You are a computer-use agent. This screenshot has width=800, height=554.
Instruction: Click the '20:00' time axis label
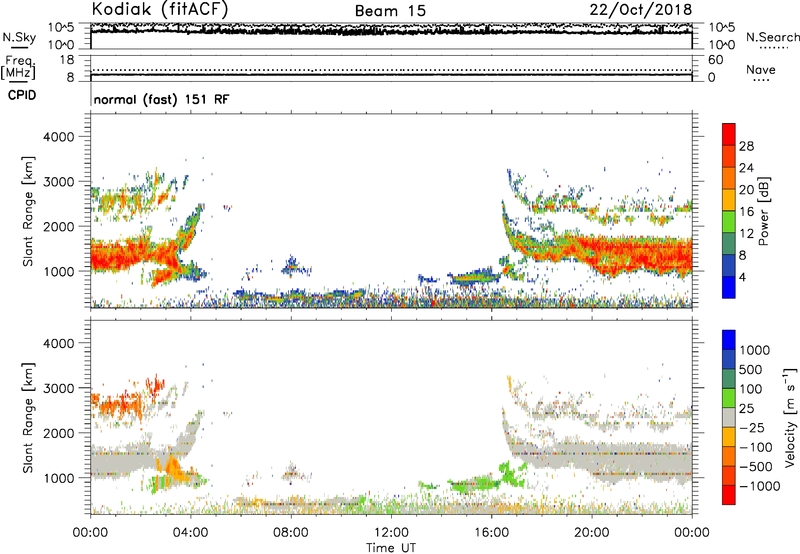pyautogui.click(x=591, y=533)
